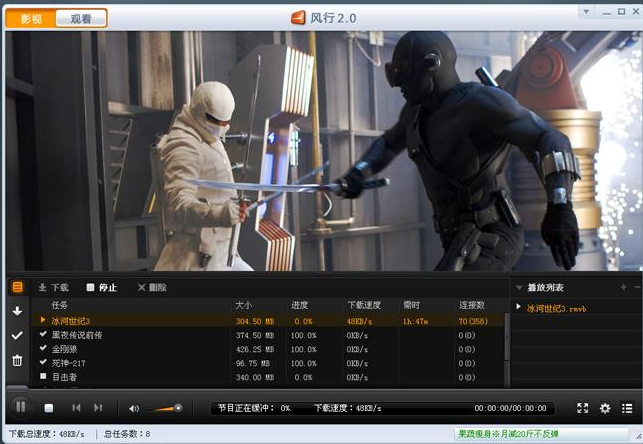Viewport: 643px width, 444px height.
Task: Skip to the previous track
Action: pos(76,408)
